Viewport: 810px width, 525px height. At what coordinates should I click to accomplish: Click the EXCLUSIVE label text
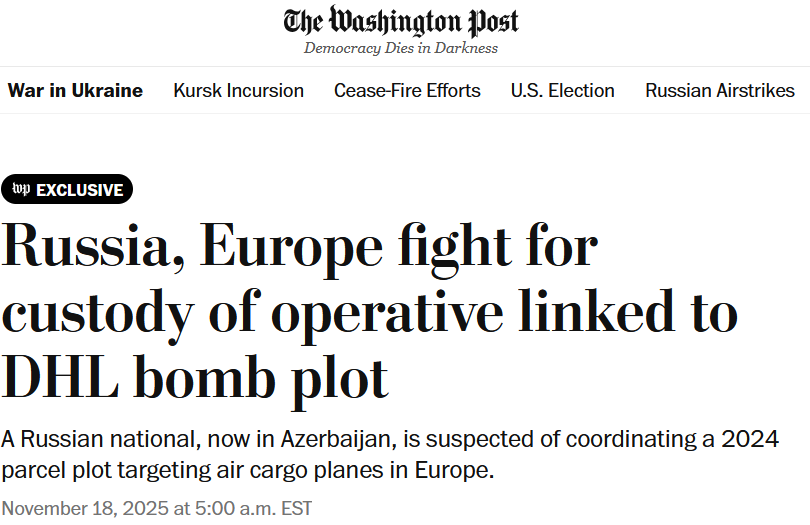[x=80, y=190]
